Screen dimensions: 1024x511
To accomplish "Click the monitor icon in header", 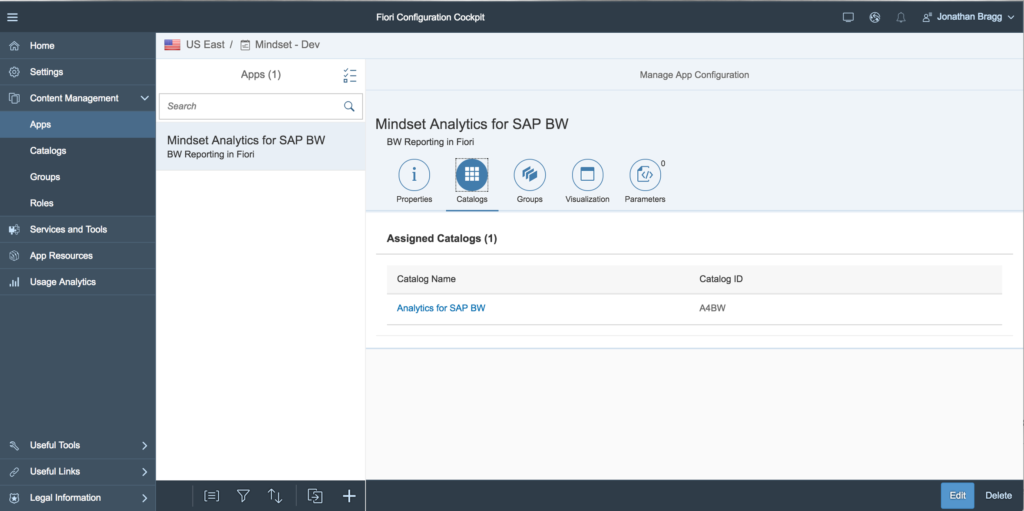I will 848,18.
